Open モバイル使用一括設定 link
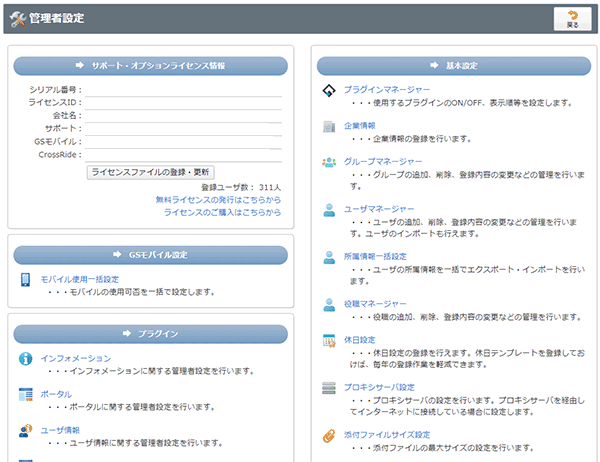Image resolution: width=600 pixels, height=462 pixels. point(80,279)
